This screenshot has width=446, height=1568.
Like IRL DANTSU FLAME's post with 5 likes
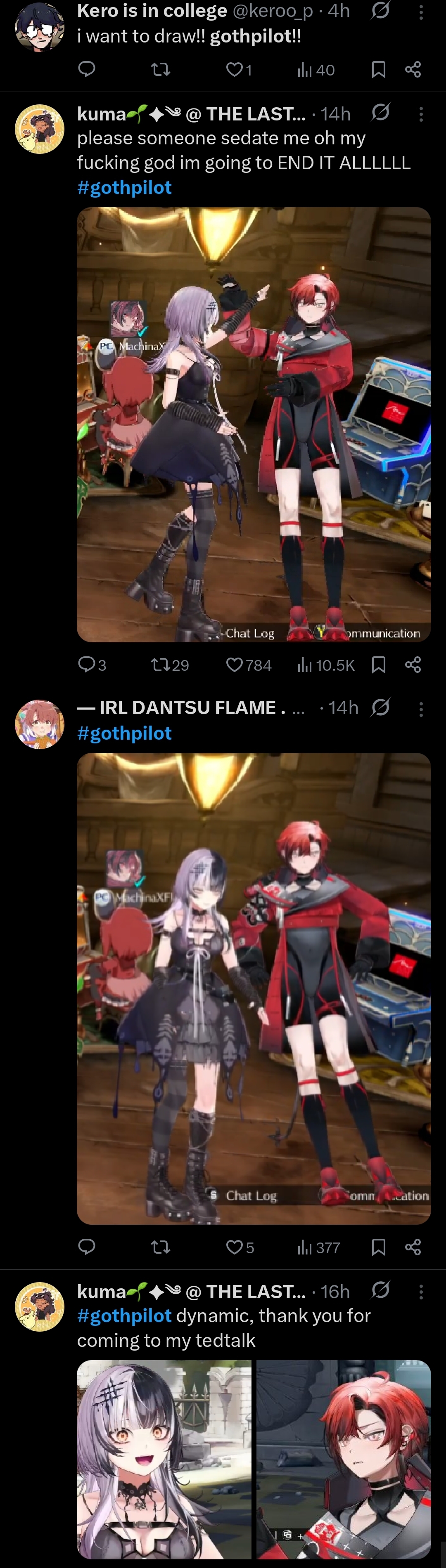240,1247
